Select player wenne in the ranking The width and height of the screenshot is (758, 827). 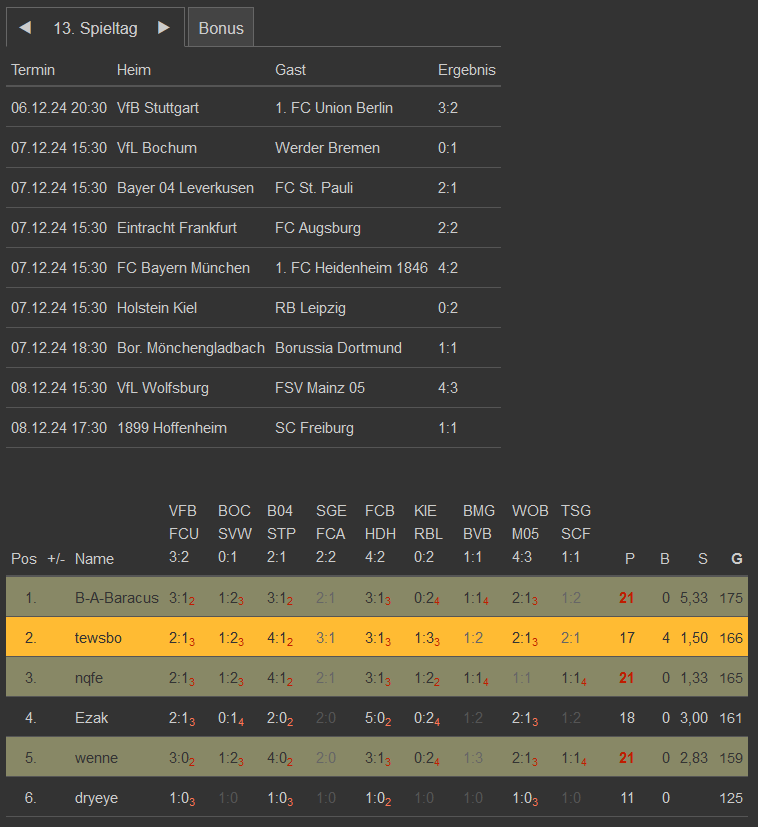coord(96,758)
